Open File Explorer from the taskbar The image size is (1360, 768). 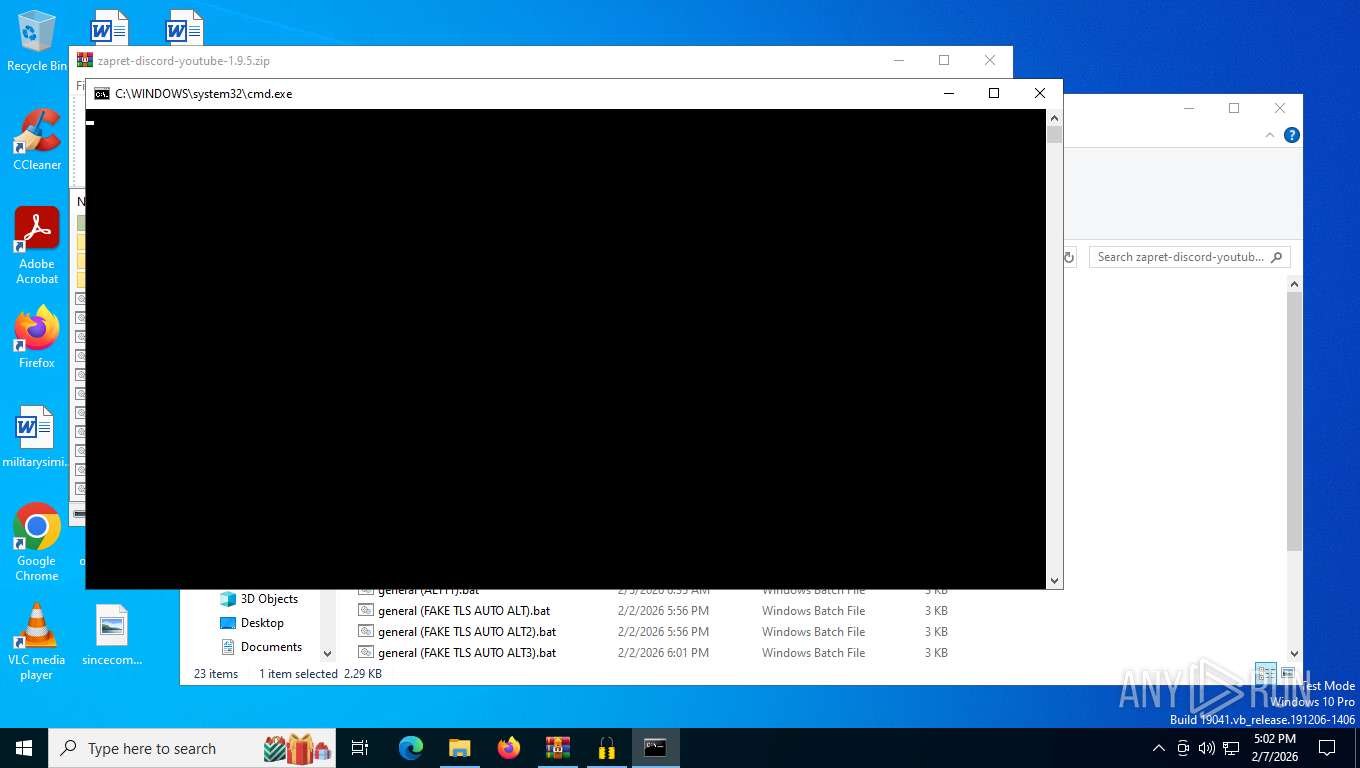(460, 748)
